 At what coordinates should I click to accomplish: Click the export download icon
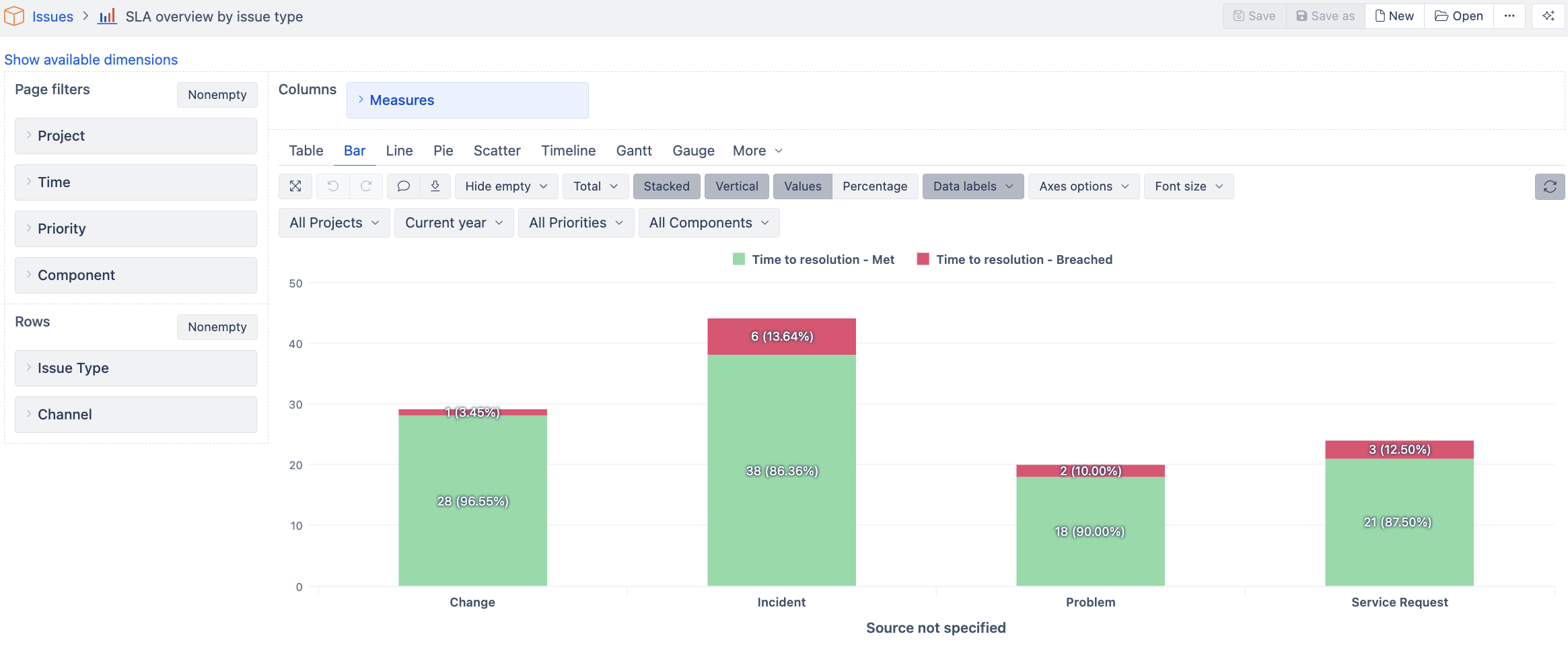click(x=435, y=186)
